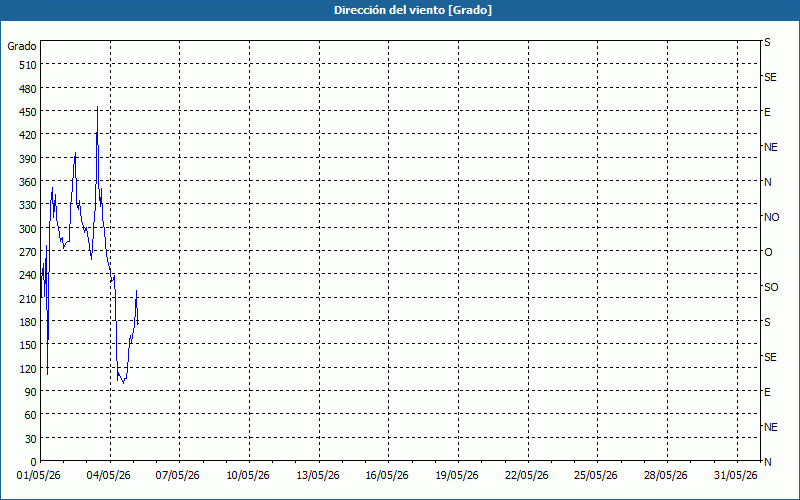Click the date label 04/05/26
Image resolution: width=800 pixels, height=500 pixels.
109,476
